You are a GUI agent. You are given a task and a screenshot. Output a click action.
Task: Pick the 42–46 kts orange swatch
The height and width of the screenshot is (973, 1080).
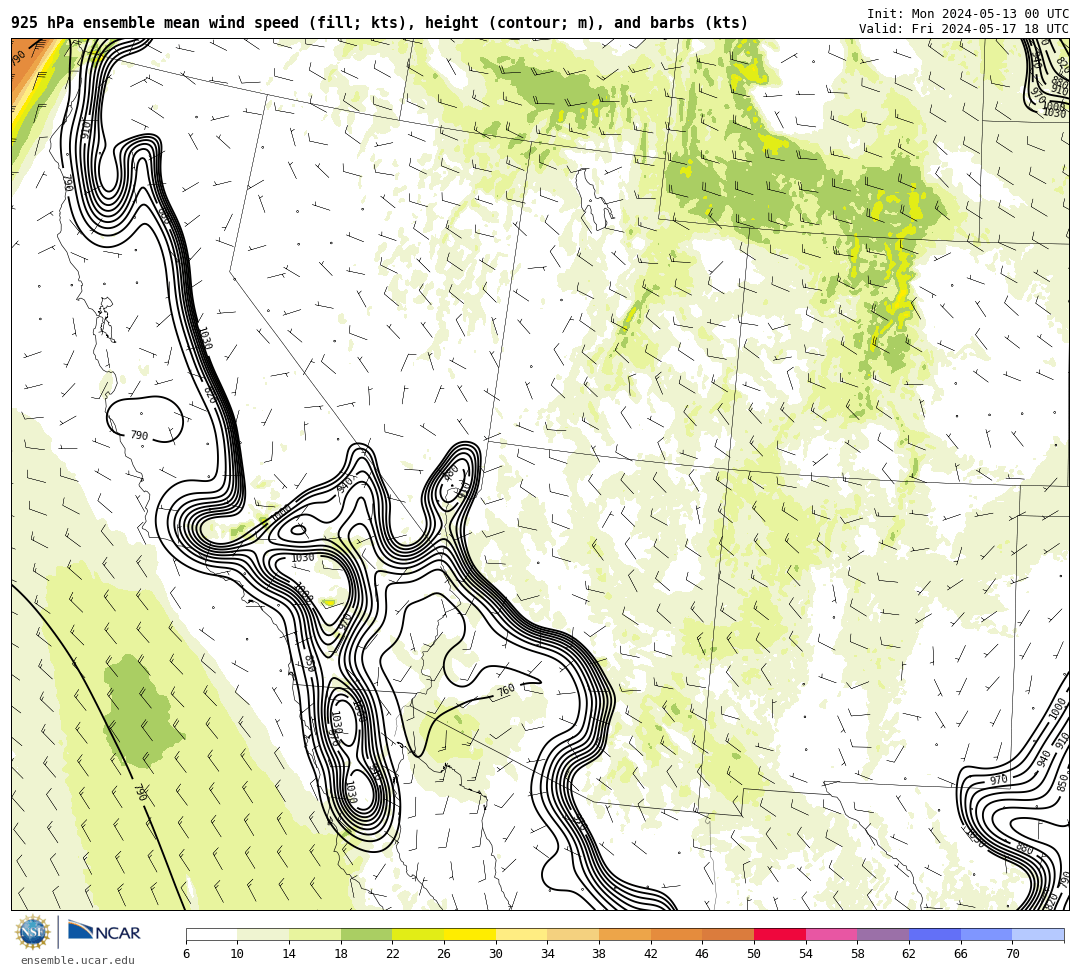(x=676, y=934)
